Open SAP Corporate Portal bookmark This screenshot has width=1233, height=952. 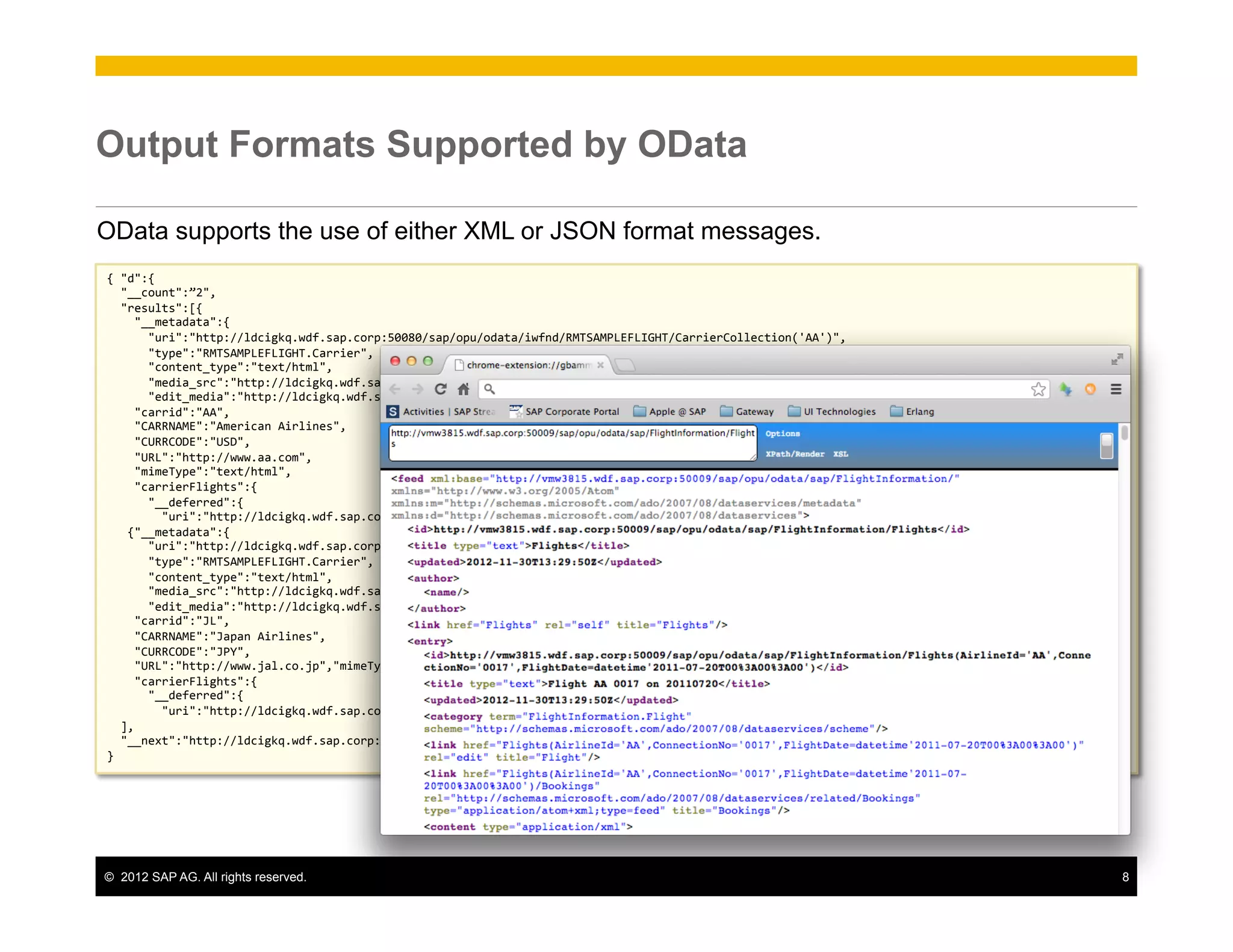pyautogui.click(x=564, y=412)
